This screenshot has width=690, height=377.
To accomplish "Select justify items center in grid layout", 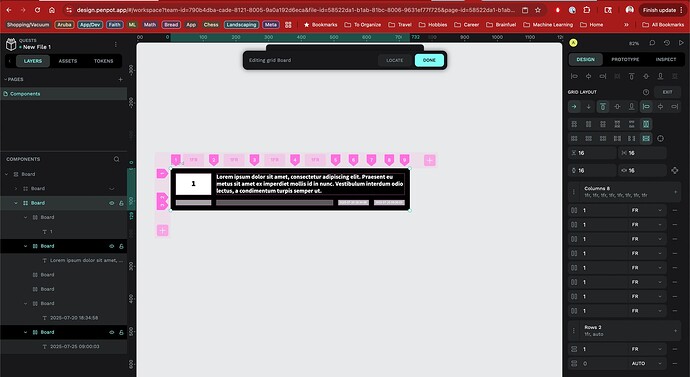I will click(661, 106).
